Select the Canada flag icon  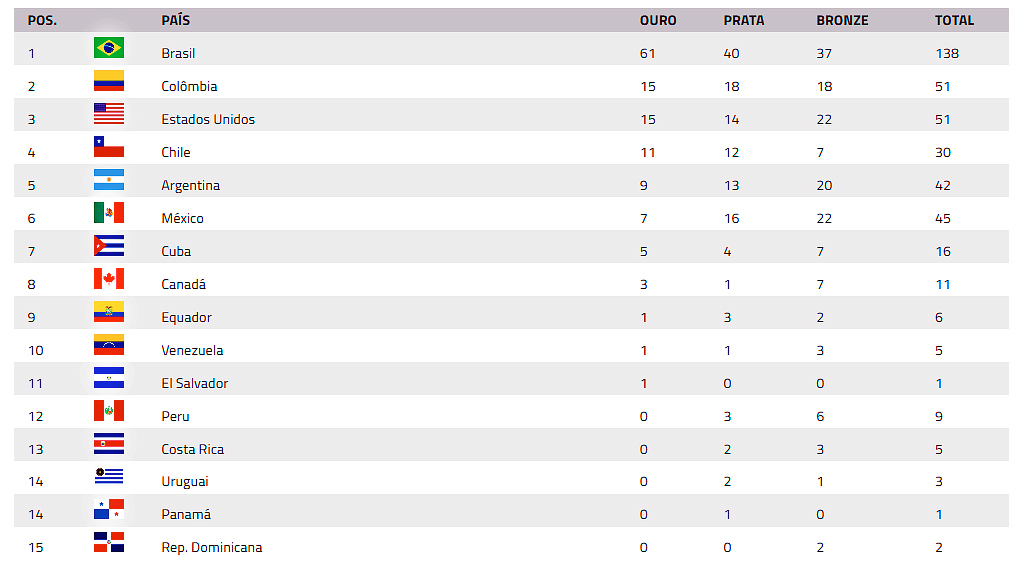click(x=109, y=278)
